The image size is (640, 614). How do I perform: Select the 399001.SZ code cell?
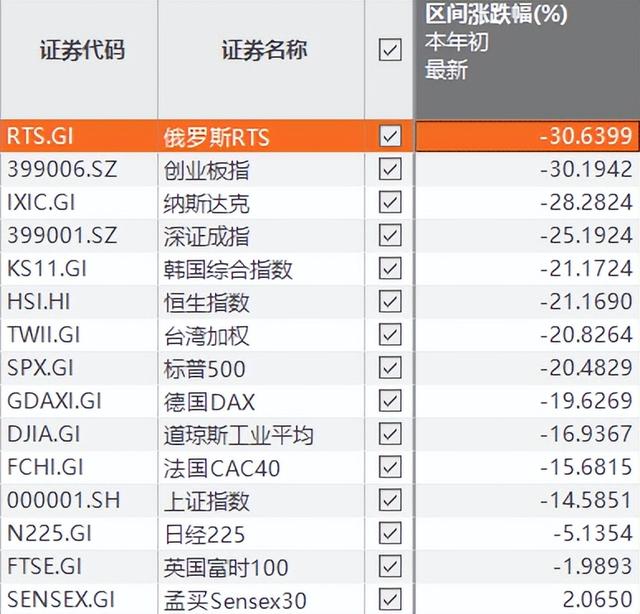click(x=79, y=235)
